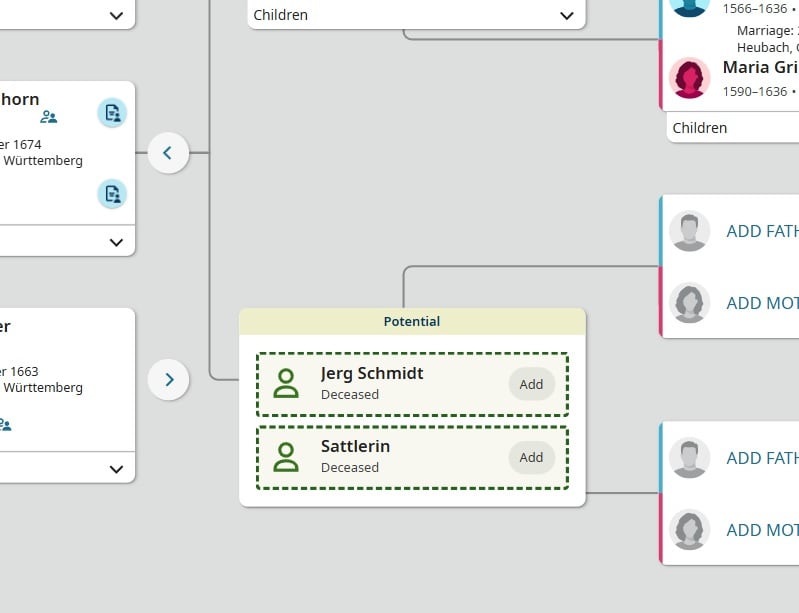The height and width of the screenshot is (613, 799).
Task: Expand the Children dropdown at top center
Action: tap(567, 15)
